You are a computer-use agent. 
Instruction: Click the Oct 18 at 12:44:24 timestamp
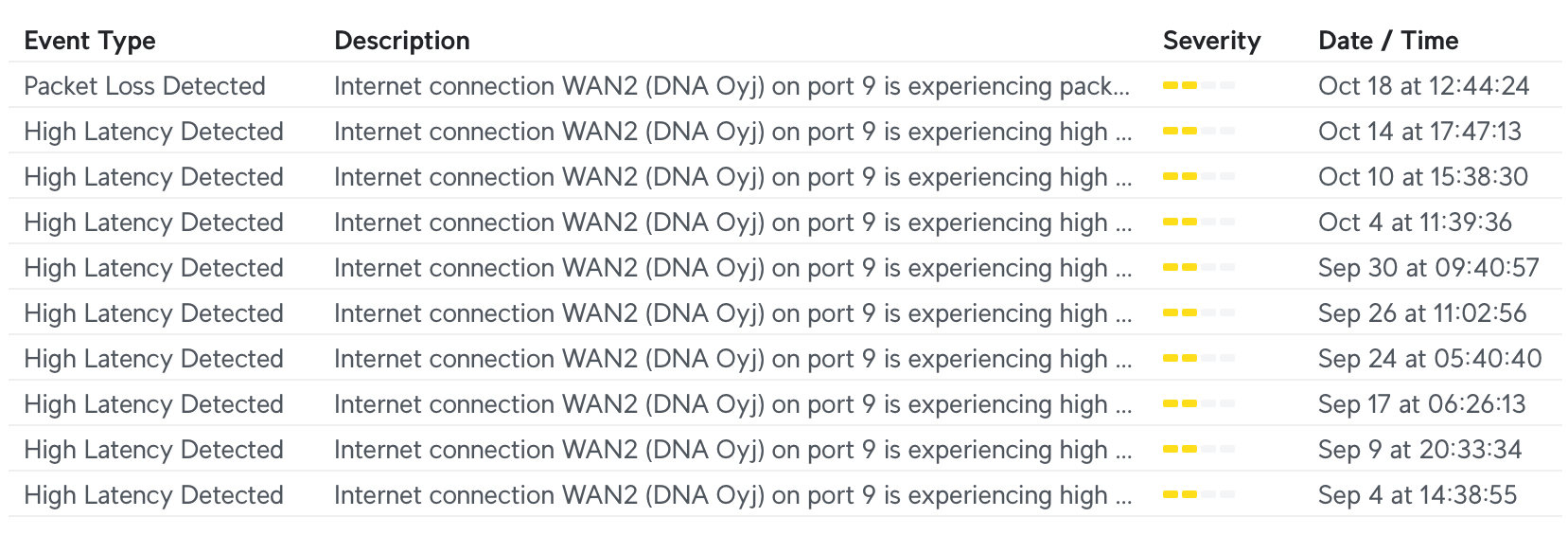[1423, 86]
